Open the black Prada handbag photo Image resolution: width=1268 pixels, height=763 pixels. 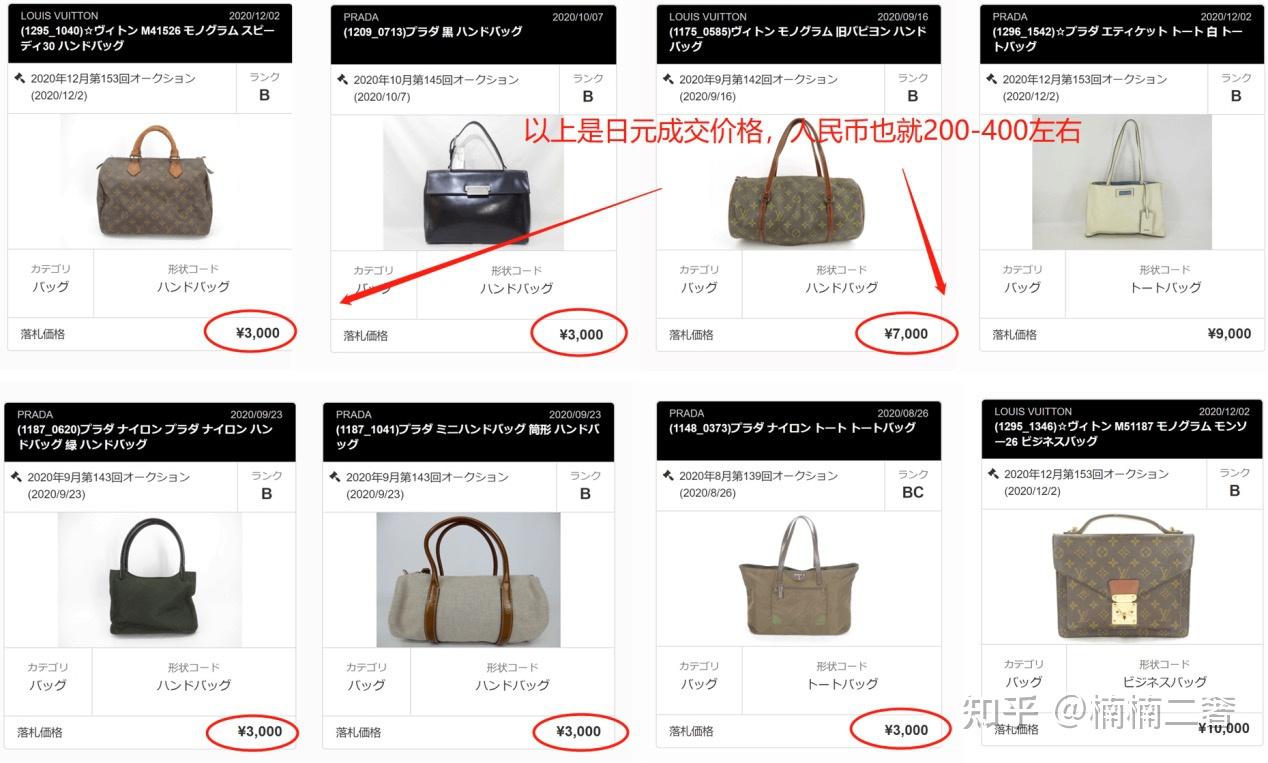click(473, 183)
